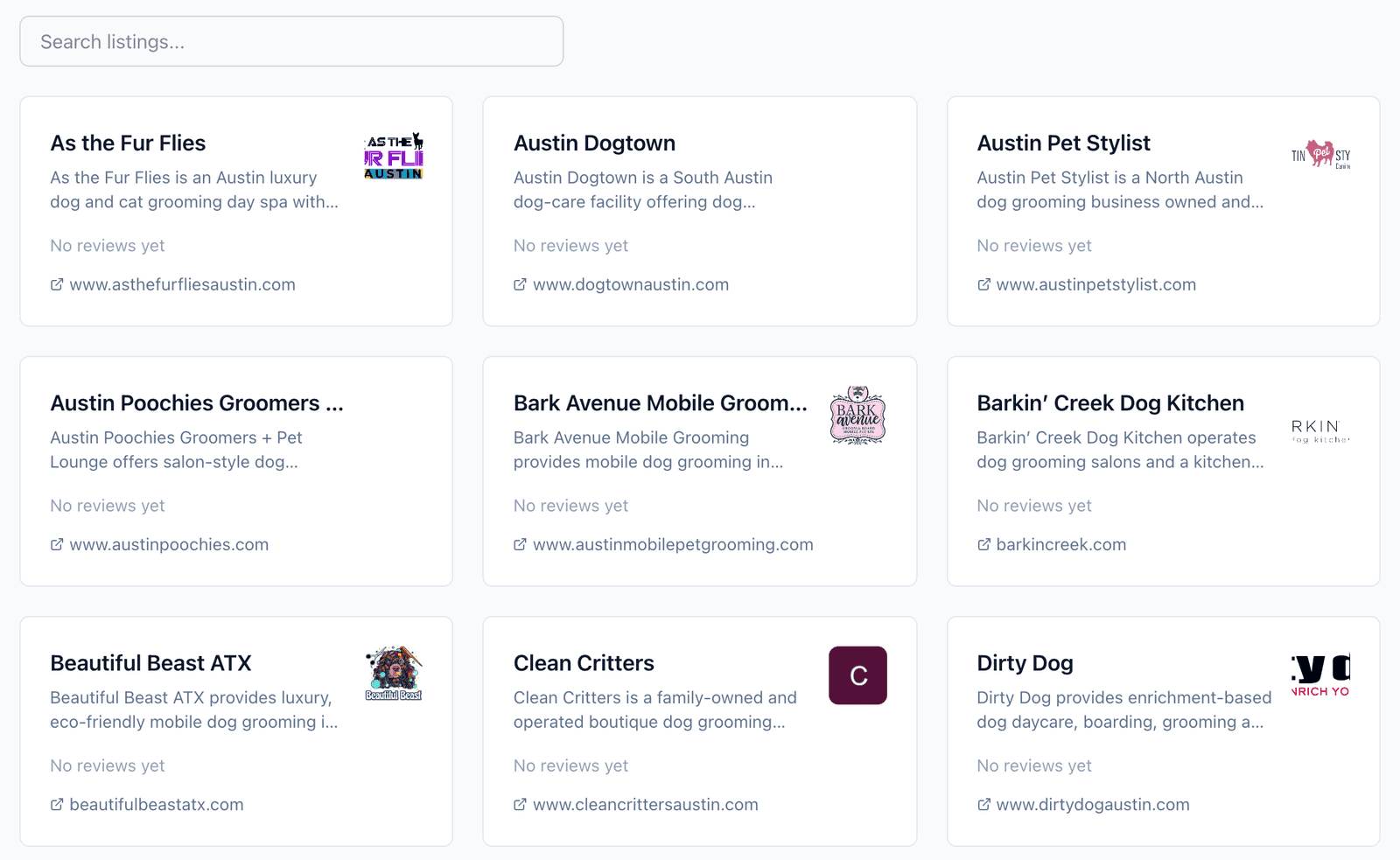Visit www.asthefurfliesaustin.com website link
This screenshot has height=860, width=1400.
pos(182,284)
